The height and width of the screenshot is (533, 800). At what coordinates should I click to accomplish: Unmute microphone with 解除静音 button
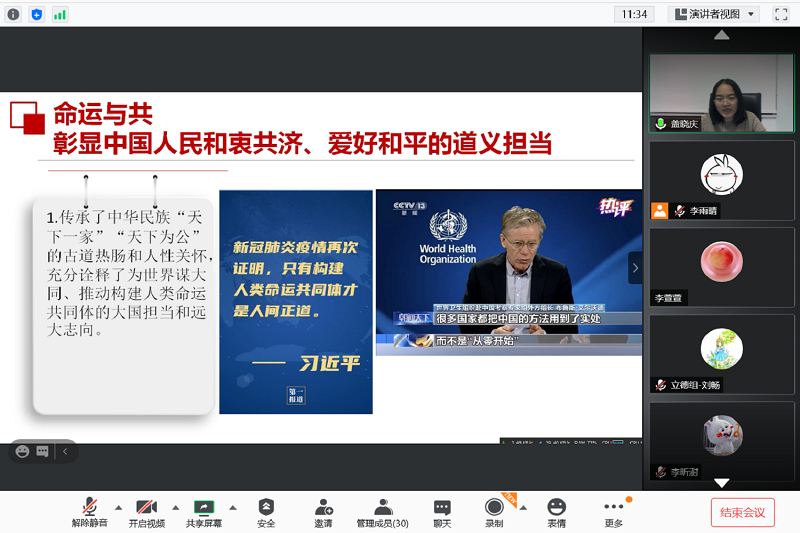[x=88, y=512]
